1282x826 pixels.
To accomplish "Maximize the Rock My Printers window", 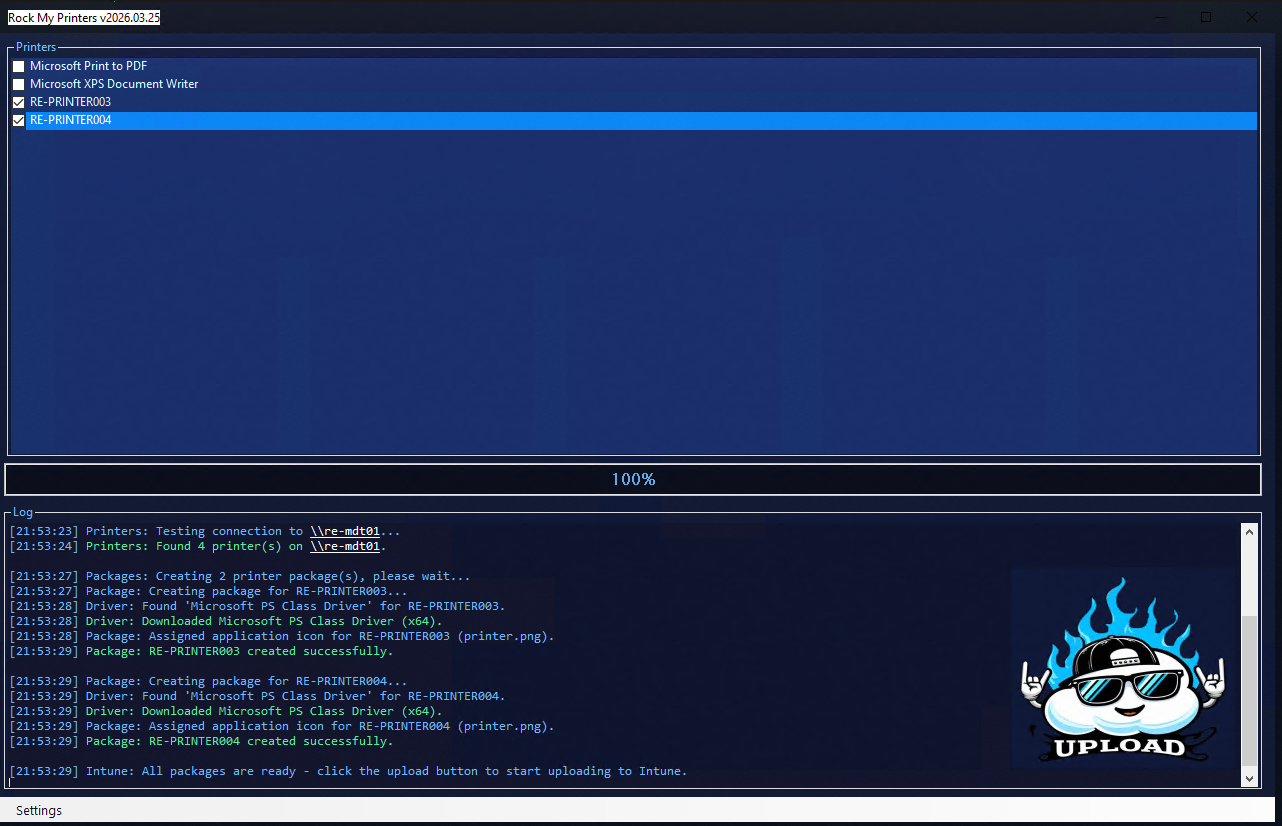I will click(1206, 17).
